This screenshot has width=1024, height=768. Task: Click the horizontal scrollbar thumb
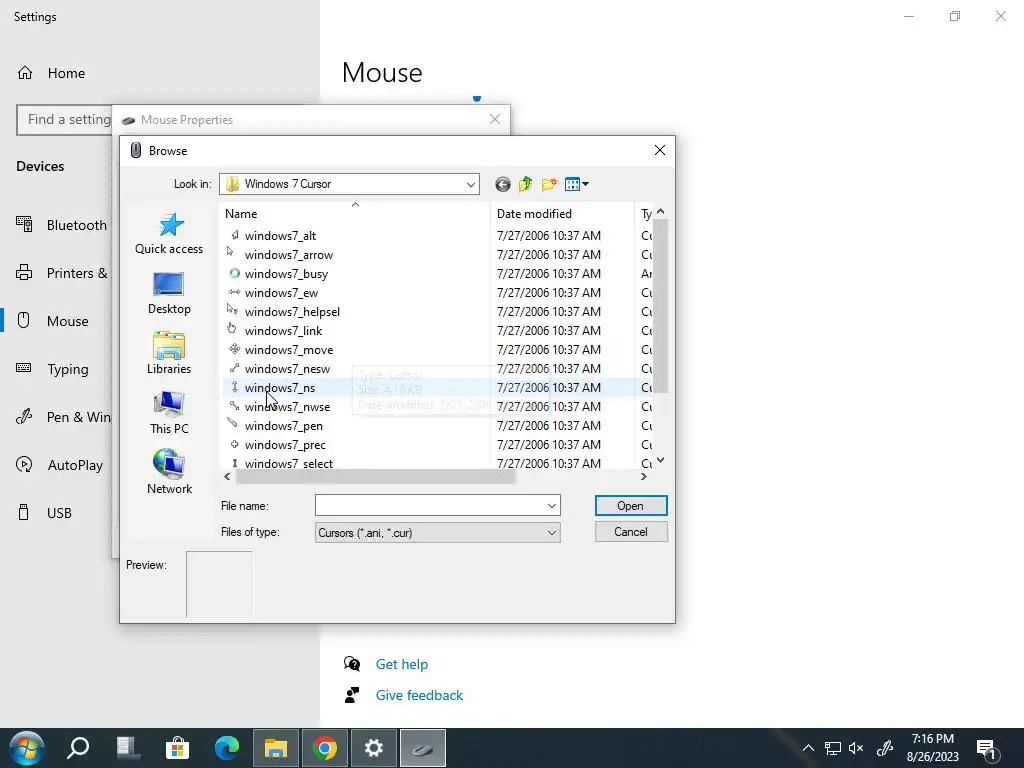(x=375, y=477)
